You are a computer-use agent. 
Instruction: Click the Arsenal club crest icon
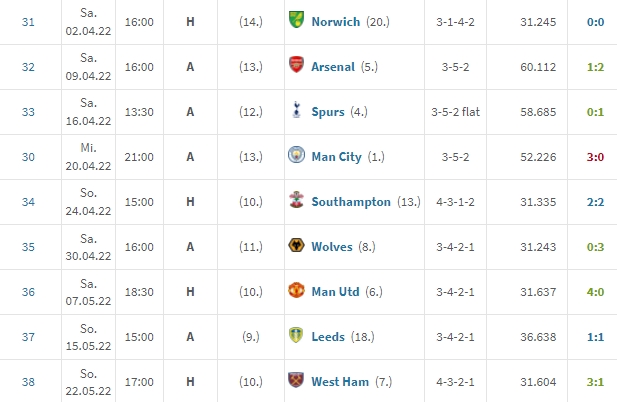[x=296, y=65]
